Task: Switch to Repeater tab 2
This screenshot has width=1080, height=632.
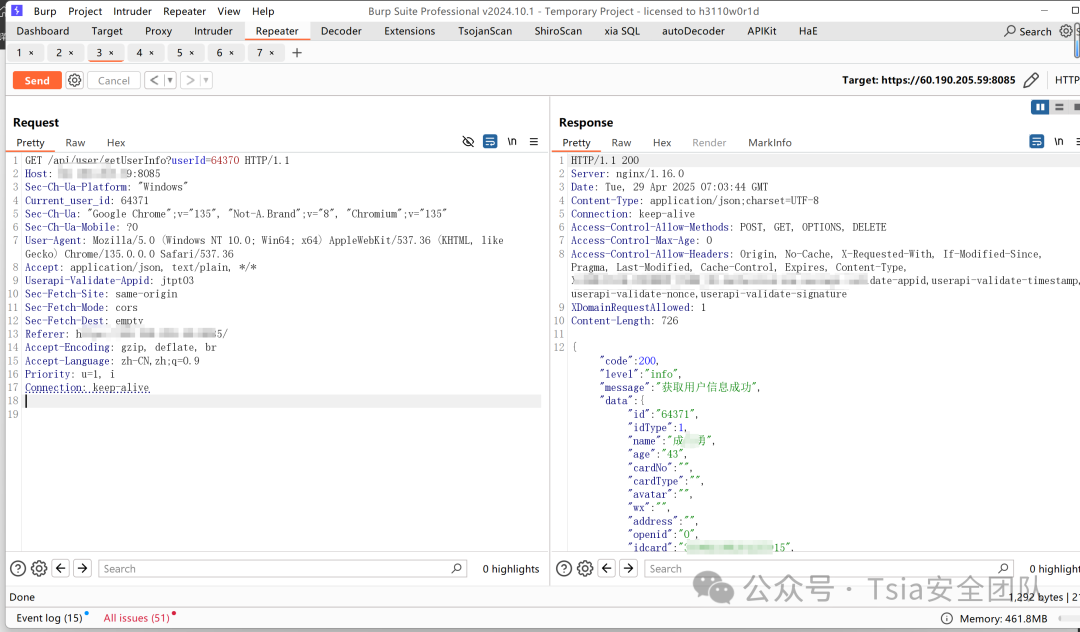Action: click(x=59, y=52)
